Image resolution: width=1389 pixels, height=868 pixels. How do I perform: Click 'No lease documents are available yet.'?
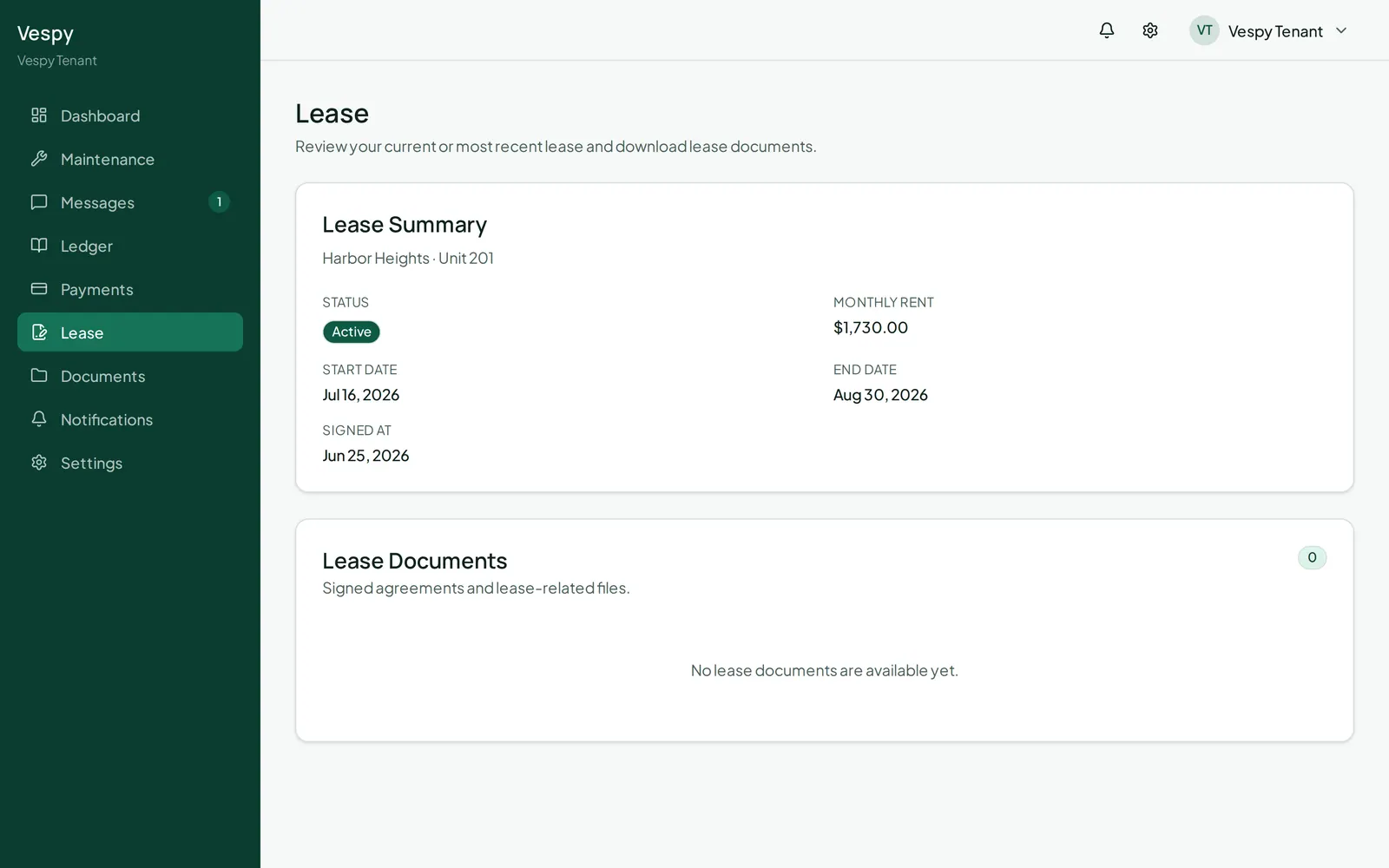825,670
